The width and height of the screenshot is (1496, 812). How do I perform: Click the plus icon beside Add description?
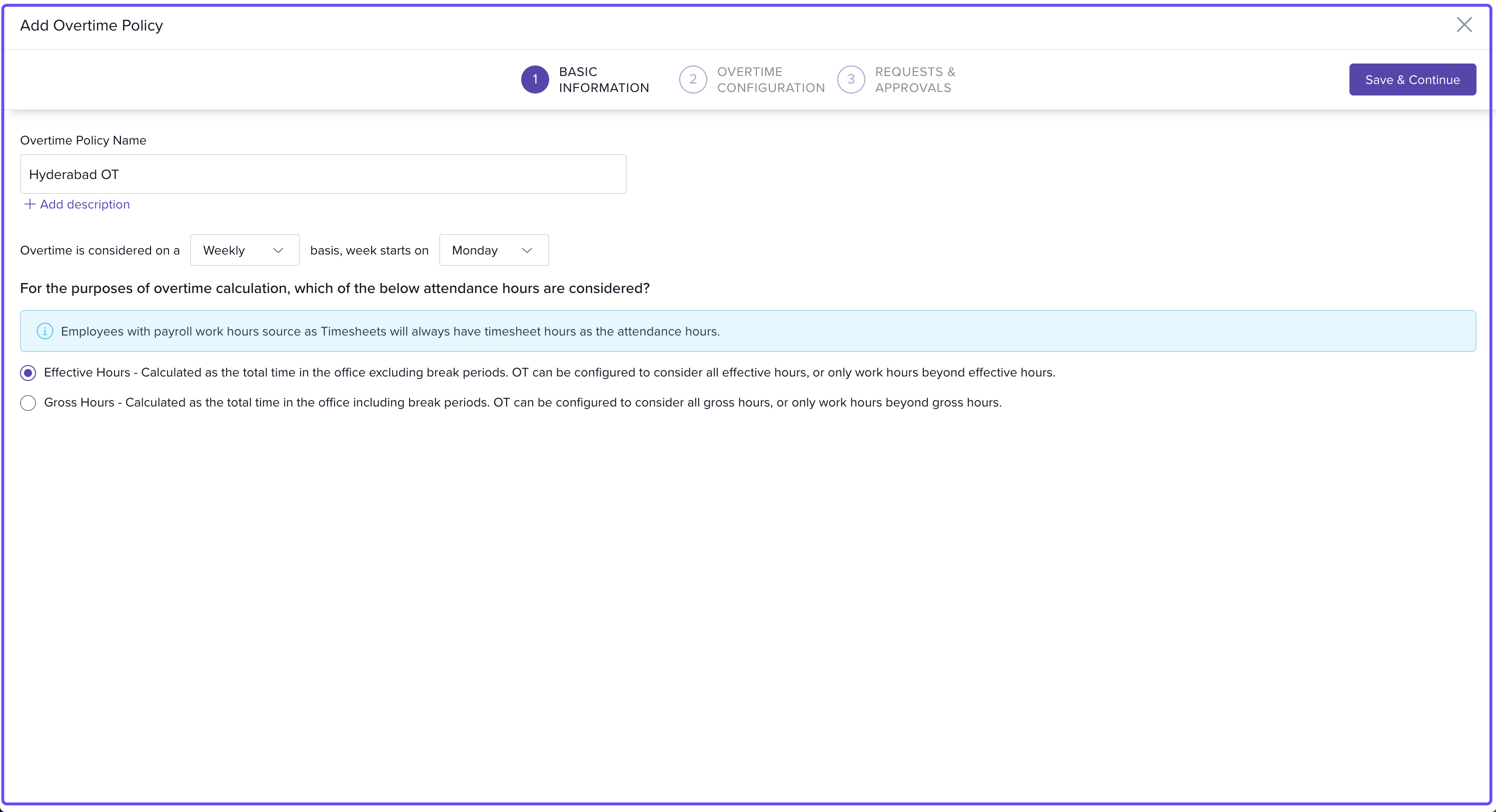[x=30, y=204]
